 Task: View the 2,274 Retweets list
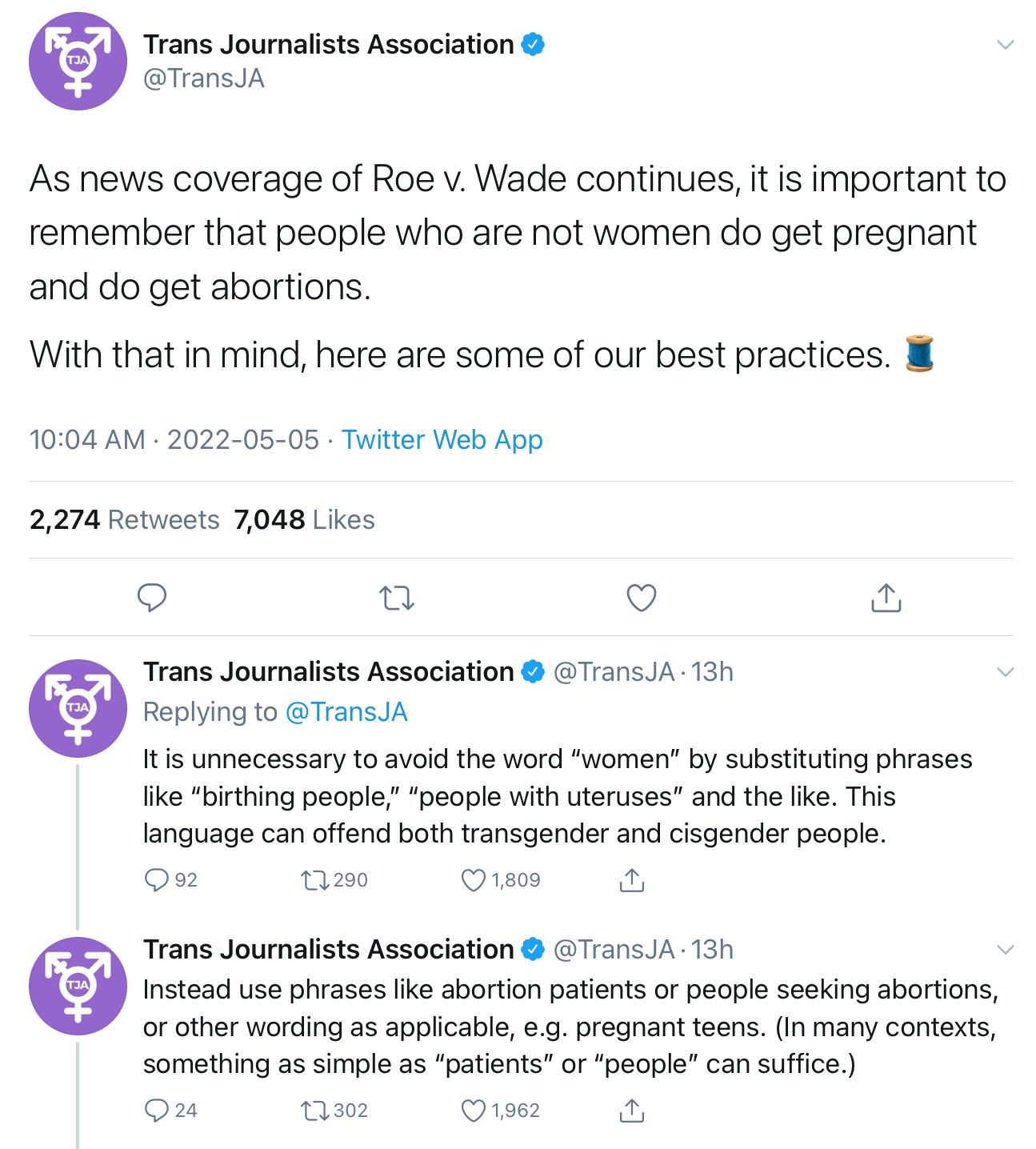tap(124, 519)
